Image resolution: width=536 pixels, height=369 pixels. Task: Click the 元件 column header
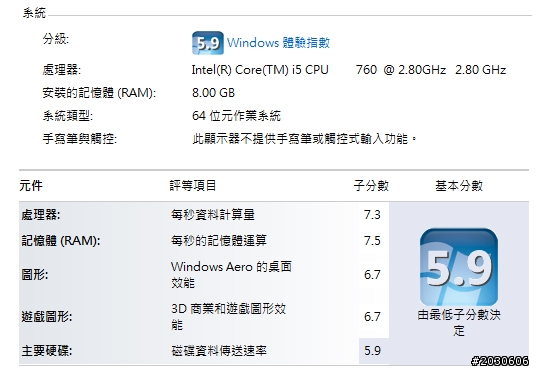point(31,186)
